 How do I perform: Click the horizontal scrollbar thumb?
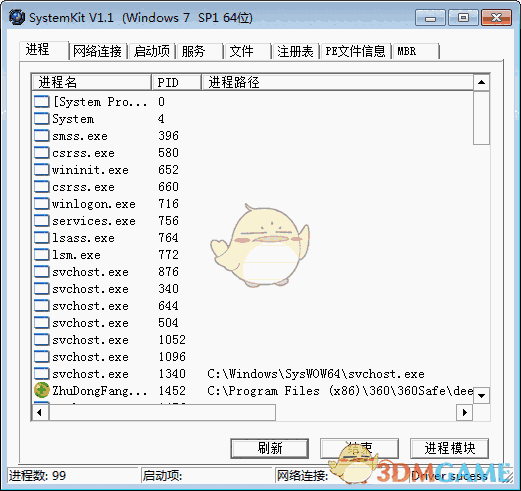pyautogui.click(x=162, y=413)
